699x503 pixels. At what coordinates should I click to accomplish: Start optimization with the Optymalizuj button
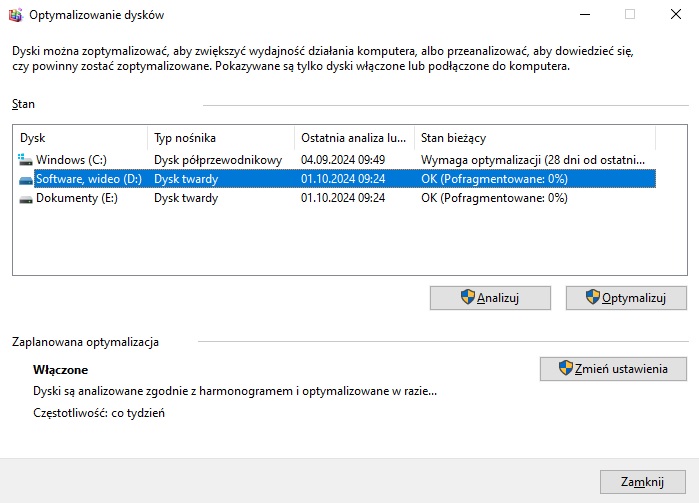pos(626,297)
